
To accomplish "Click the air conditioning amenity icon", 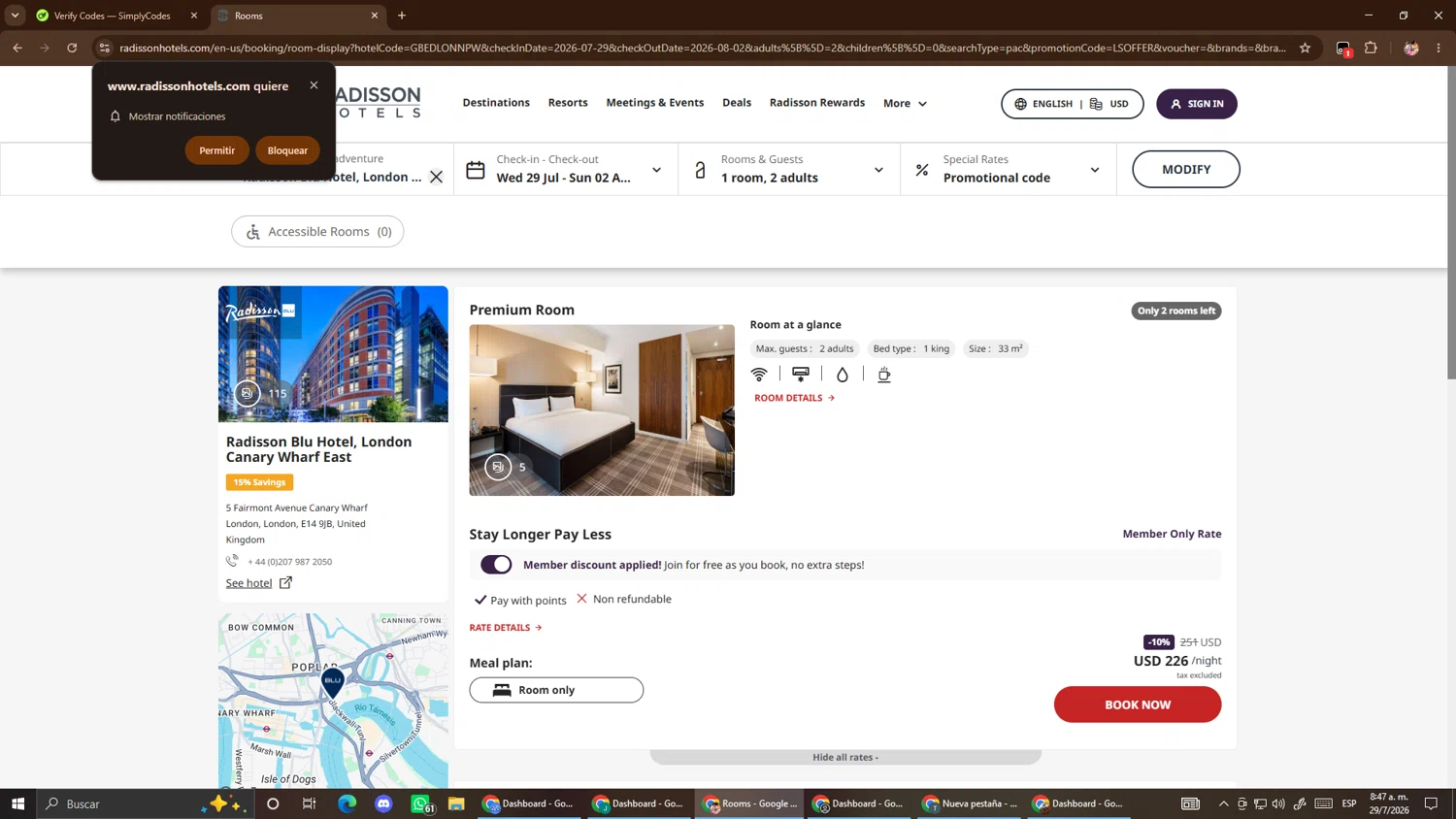I will (x=801, y=375).
